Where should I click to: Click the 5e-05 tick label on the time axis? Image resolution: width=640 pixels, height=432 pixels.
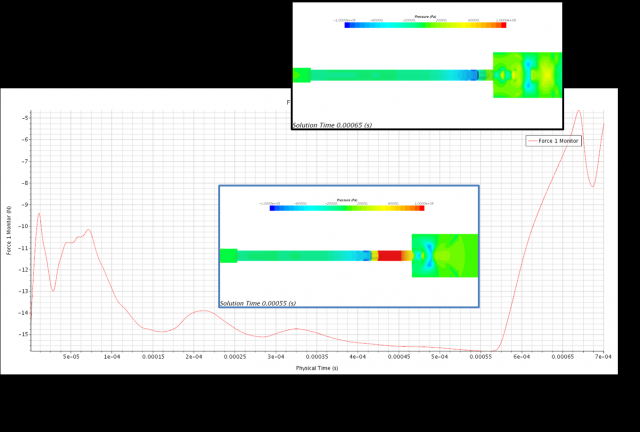point(72,356)
